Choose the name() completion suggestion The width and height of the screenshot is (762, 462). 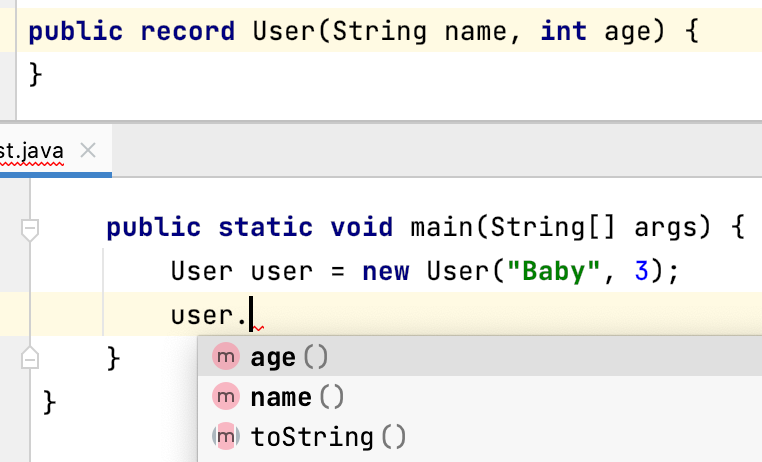point(298,397)
